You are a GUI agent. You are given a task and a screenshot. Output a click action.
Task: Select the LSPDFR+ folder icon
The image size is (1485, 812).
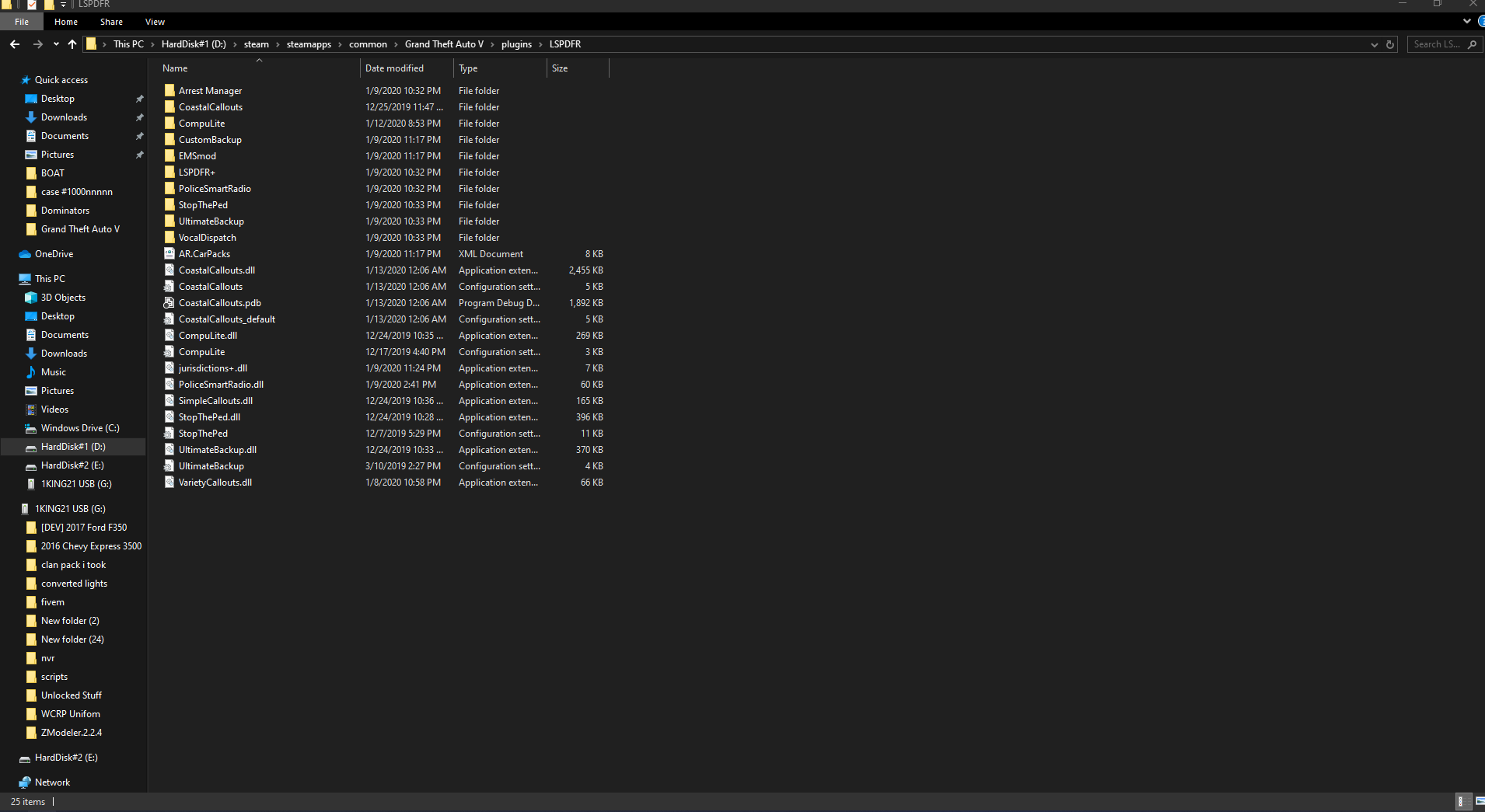[169, 173]
